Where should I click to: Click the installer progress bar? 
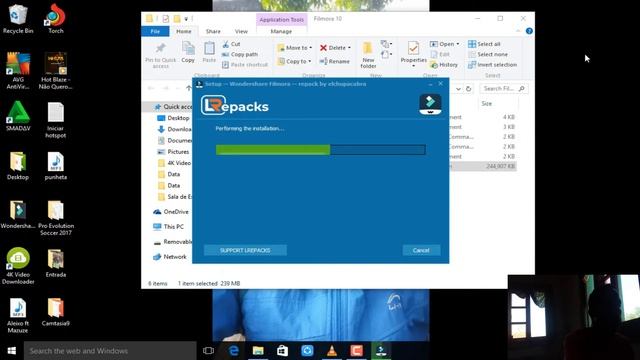pyautogui.click(x=320, y=150)
